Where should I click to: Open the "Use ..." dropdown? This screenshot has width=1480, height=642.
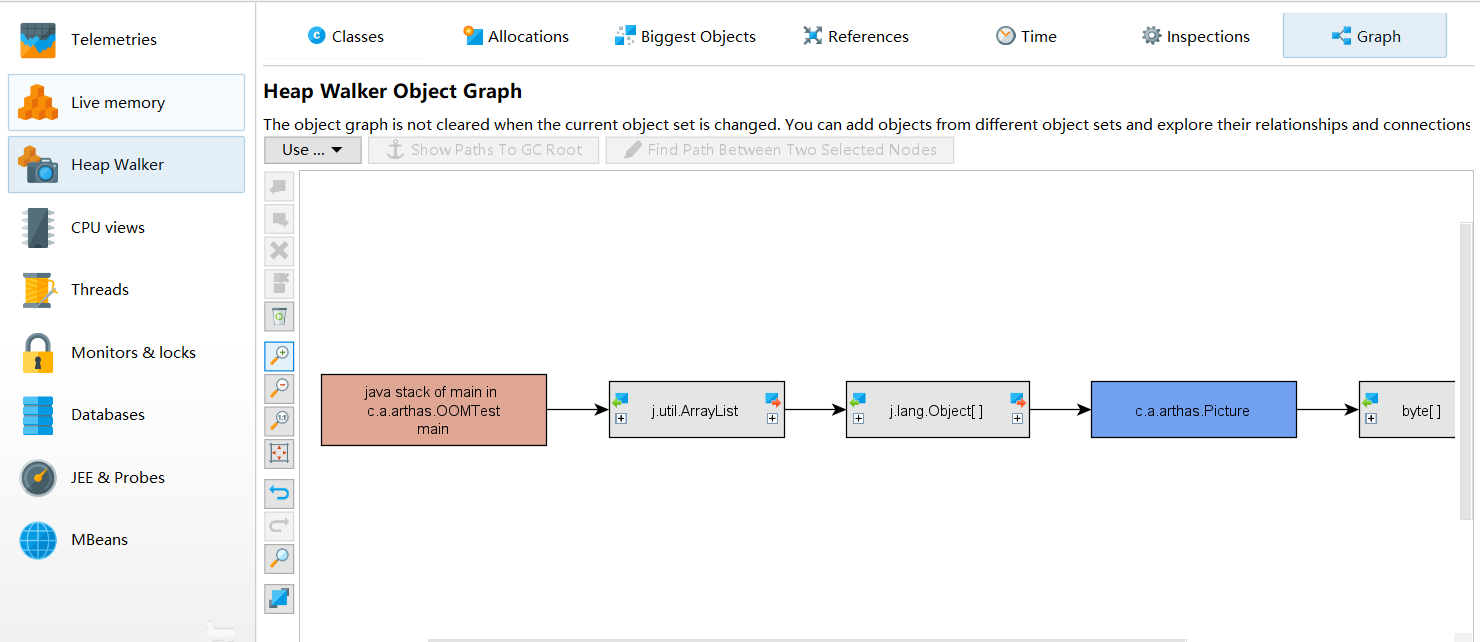312,150
